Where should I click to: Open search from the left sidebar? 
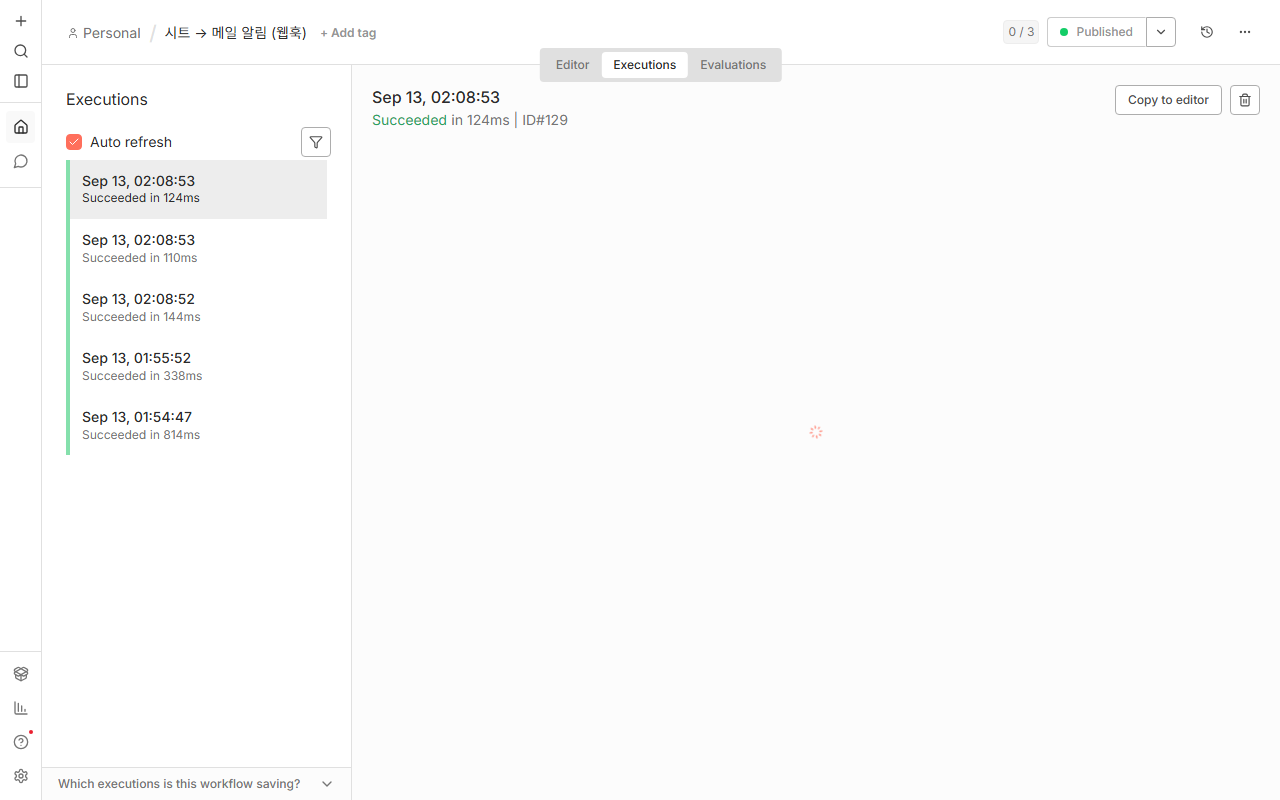pos(21,51)
